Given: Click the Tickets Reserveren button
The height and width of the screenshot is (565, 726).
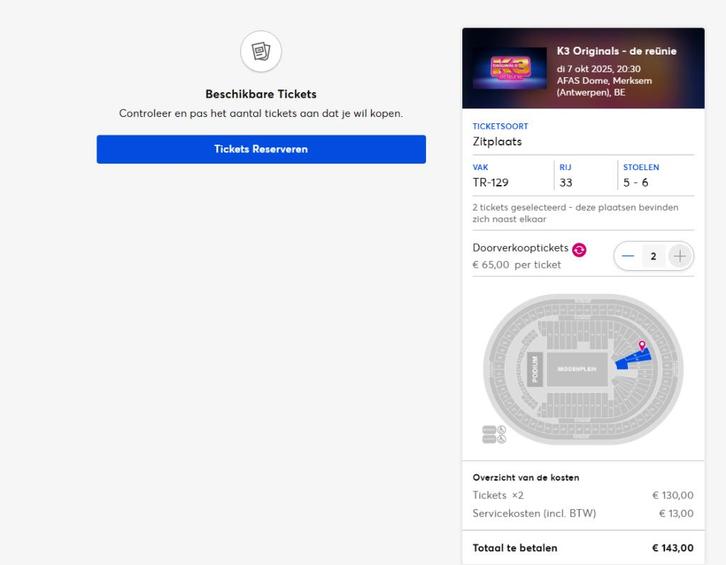Looking at the screenshot, I should tap(261, 149).
